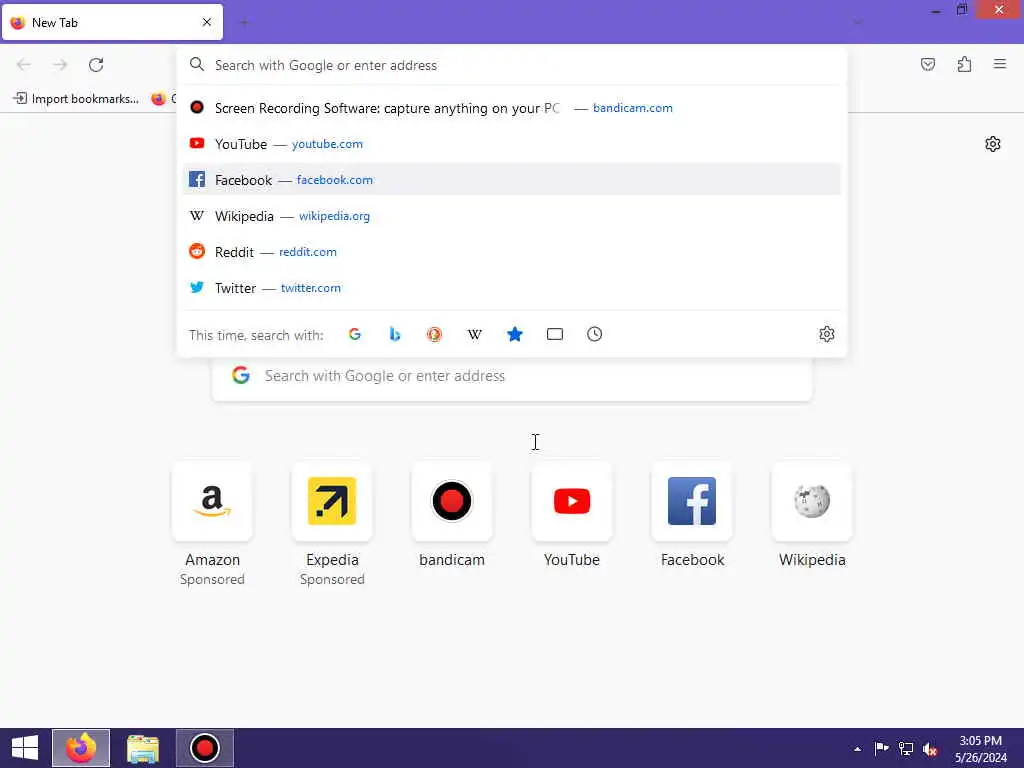1024x768 pixels.
Task: Close the New Tab tab
Action: [207, 22]
